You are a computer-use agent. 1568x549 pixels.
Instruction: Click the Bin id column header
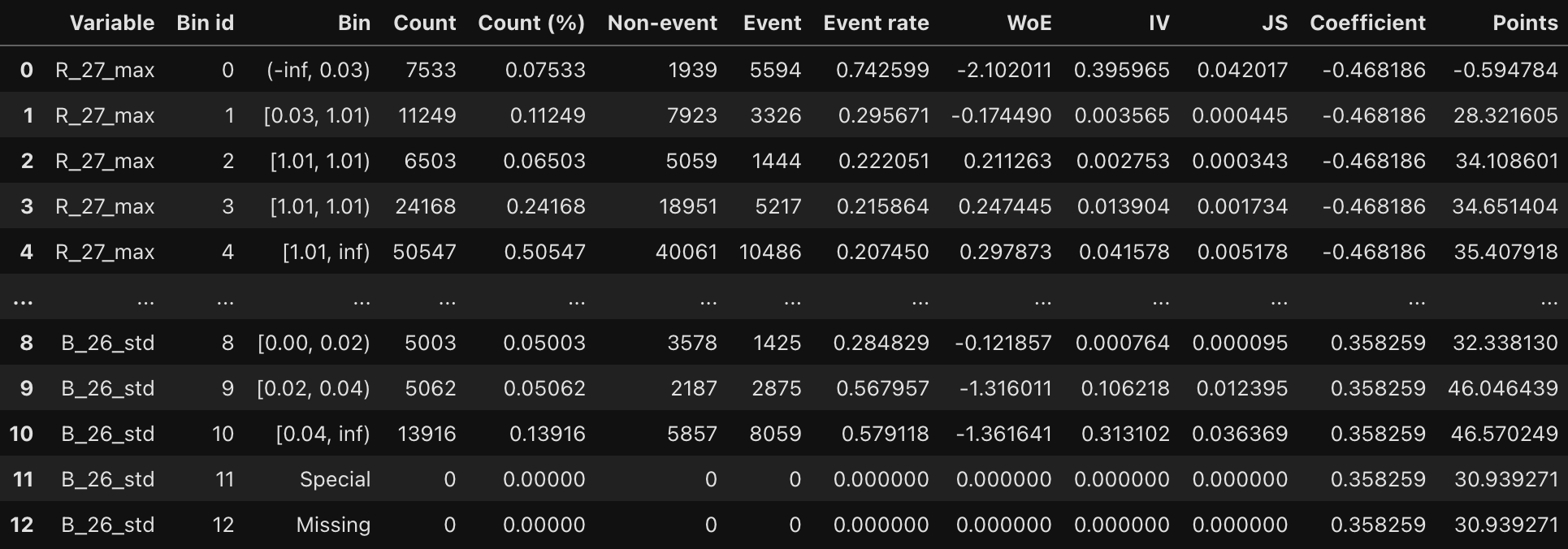pyautogui.click(x=205, y=23)
